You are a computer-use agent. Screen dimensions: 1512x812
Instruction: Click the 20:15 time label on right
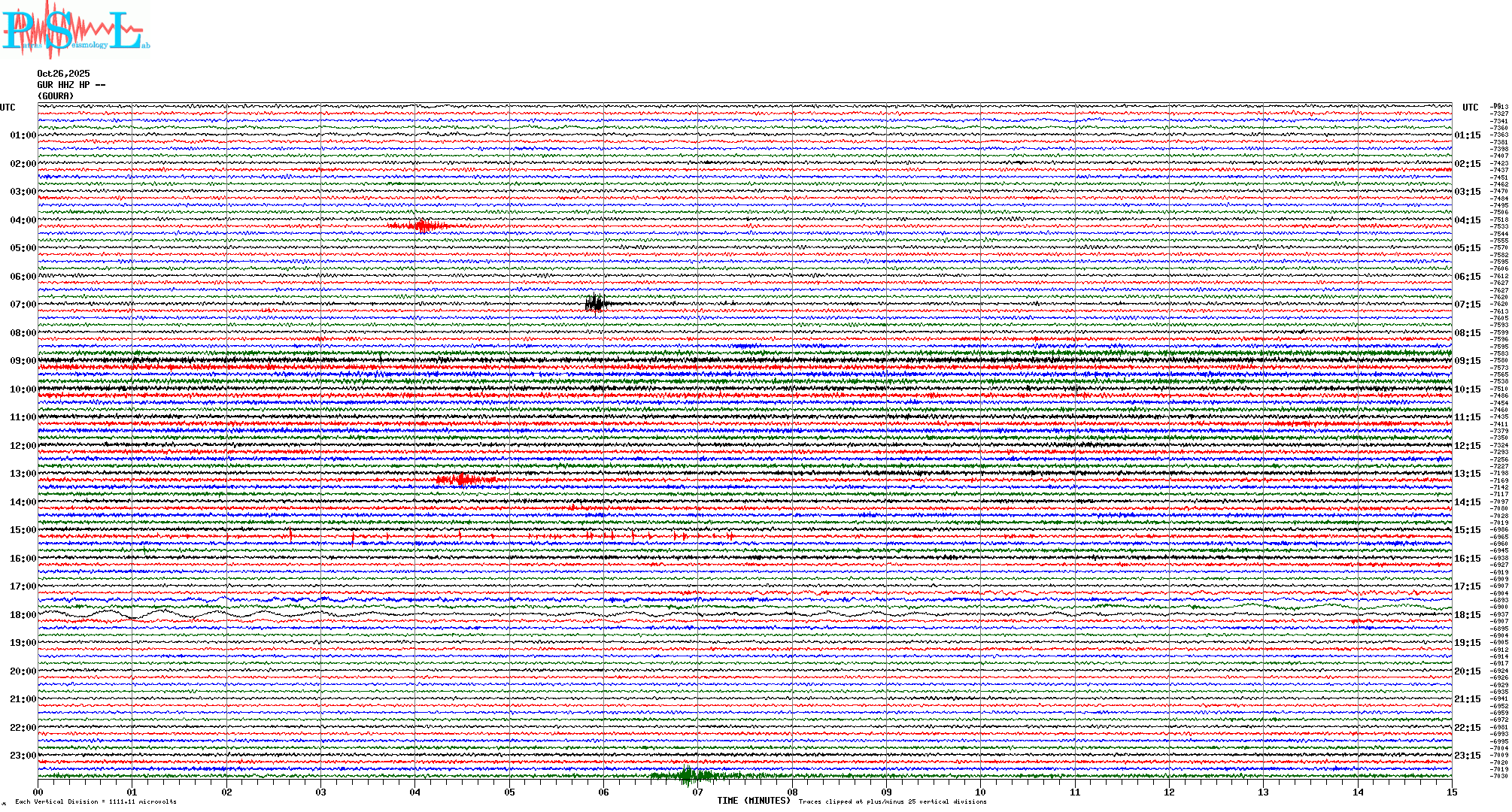point(1467,671)
